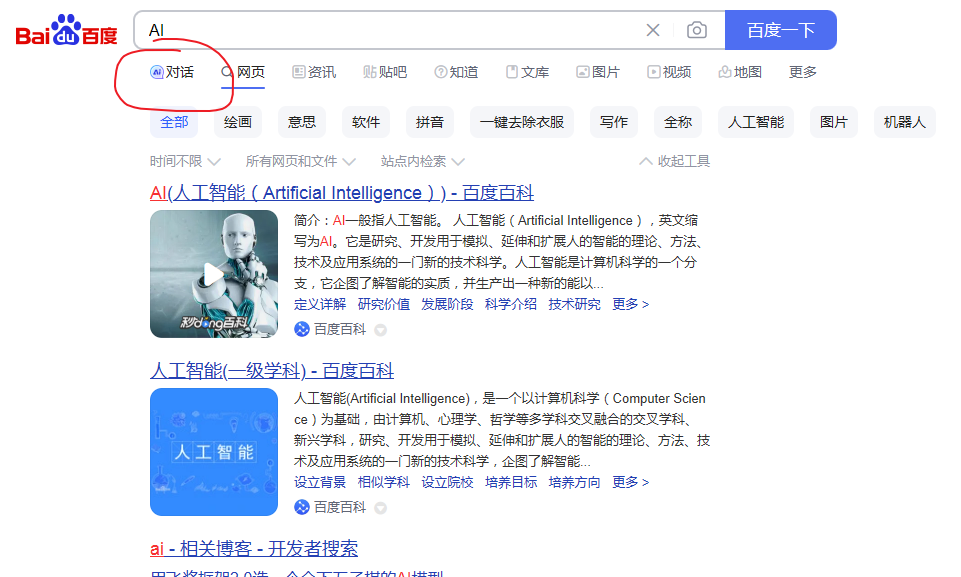Click the camera icon for image search
961x577 pixels.
(697, 30)
